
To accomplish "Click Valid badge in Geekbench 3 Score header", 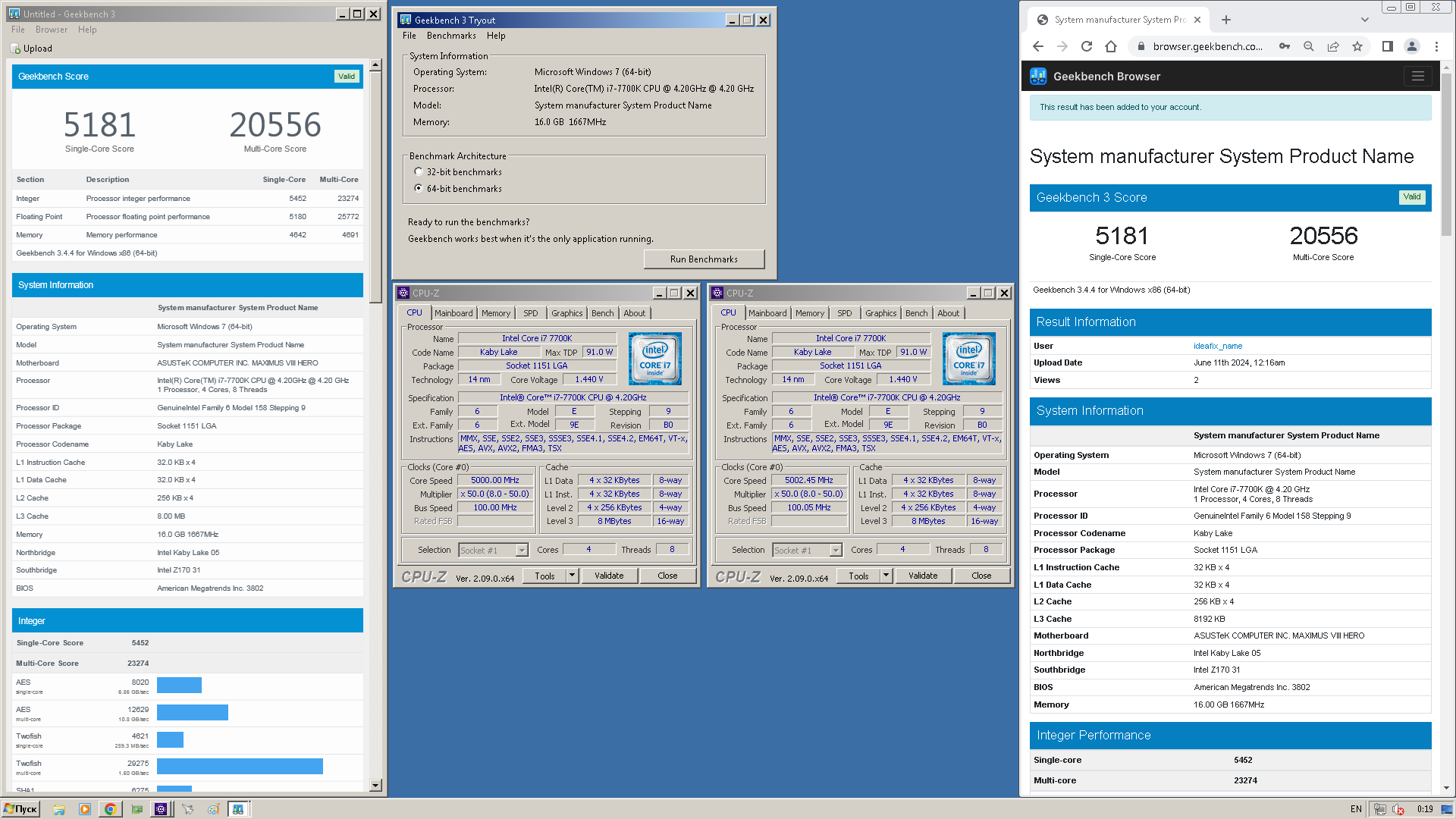I will (1411, 197).
